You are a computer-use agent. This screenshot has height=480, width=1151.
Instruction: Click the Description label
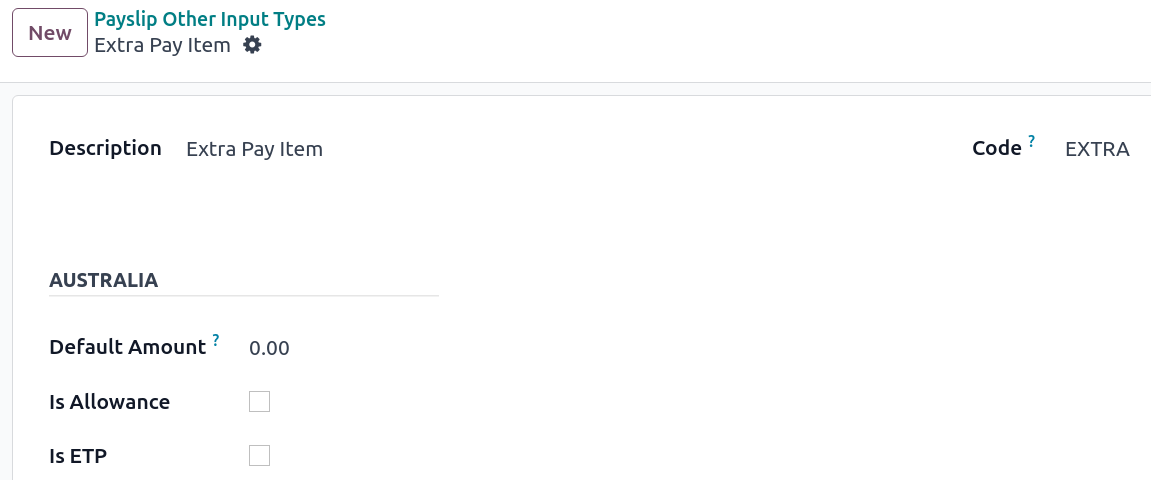[x=105, y=148]
